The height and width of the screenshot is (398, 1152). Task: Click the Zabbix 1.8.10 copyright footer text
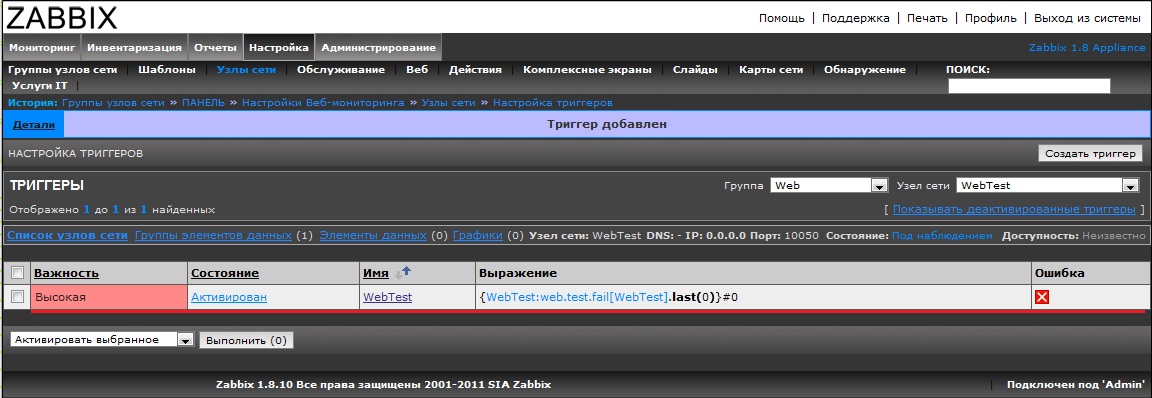[384, 384]
